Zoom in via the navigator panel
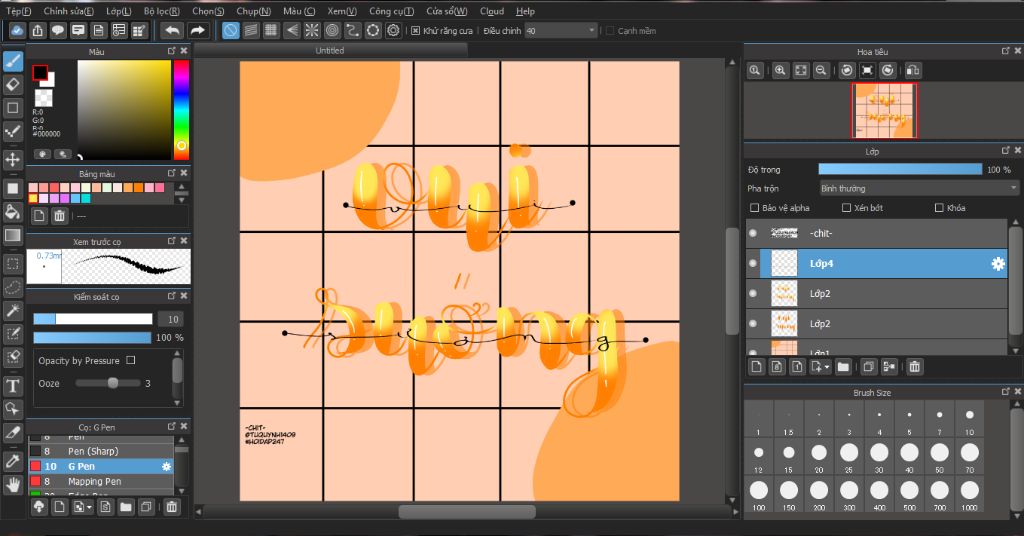 pos(780,71)
